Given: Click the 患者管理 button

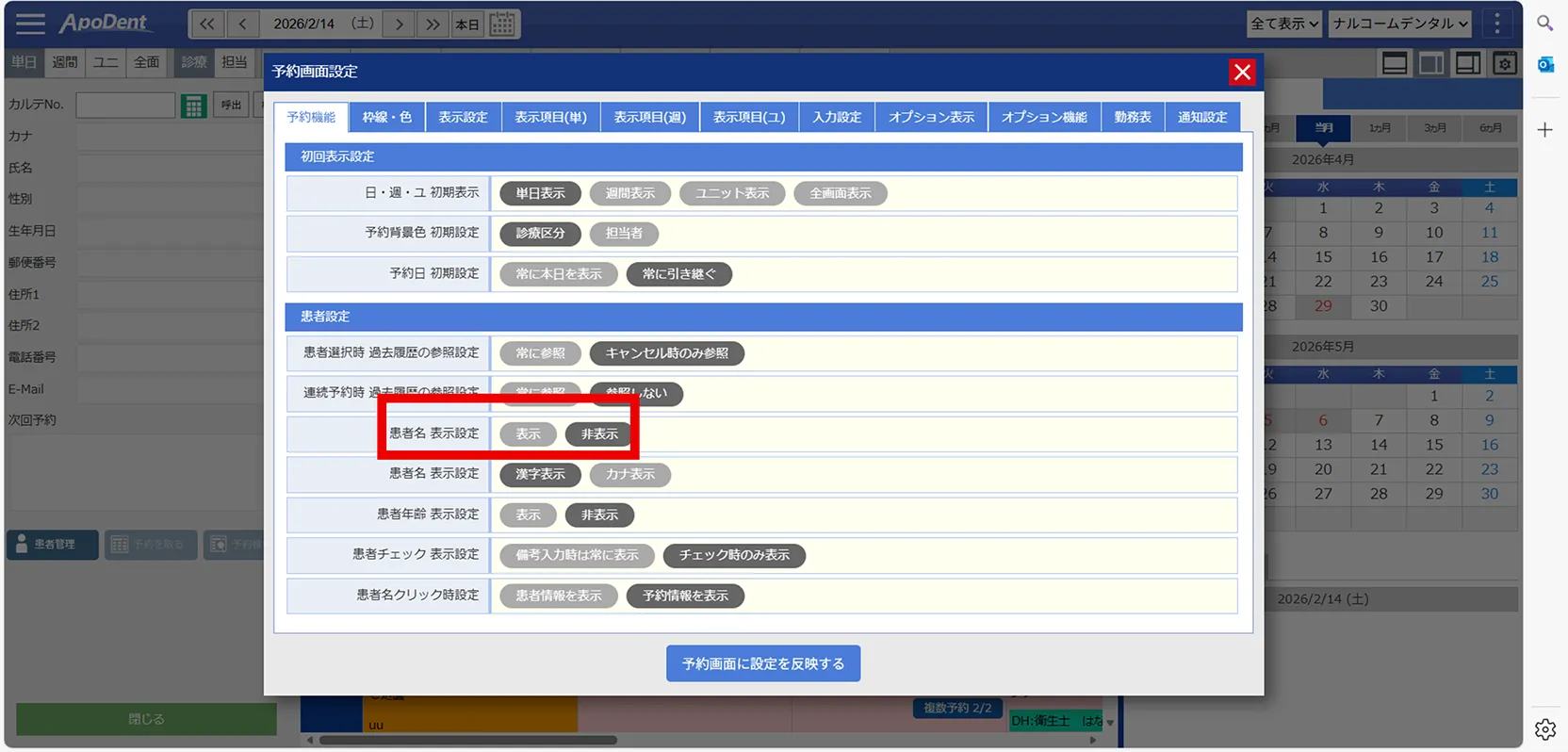Looking at the screenshot, I should pyautogui.click(x=53, y=545).
